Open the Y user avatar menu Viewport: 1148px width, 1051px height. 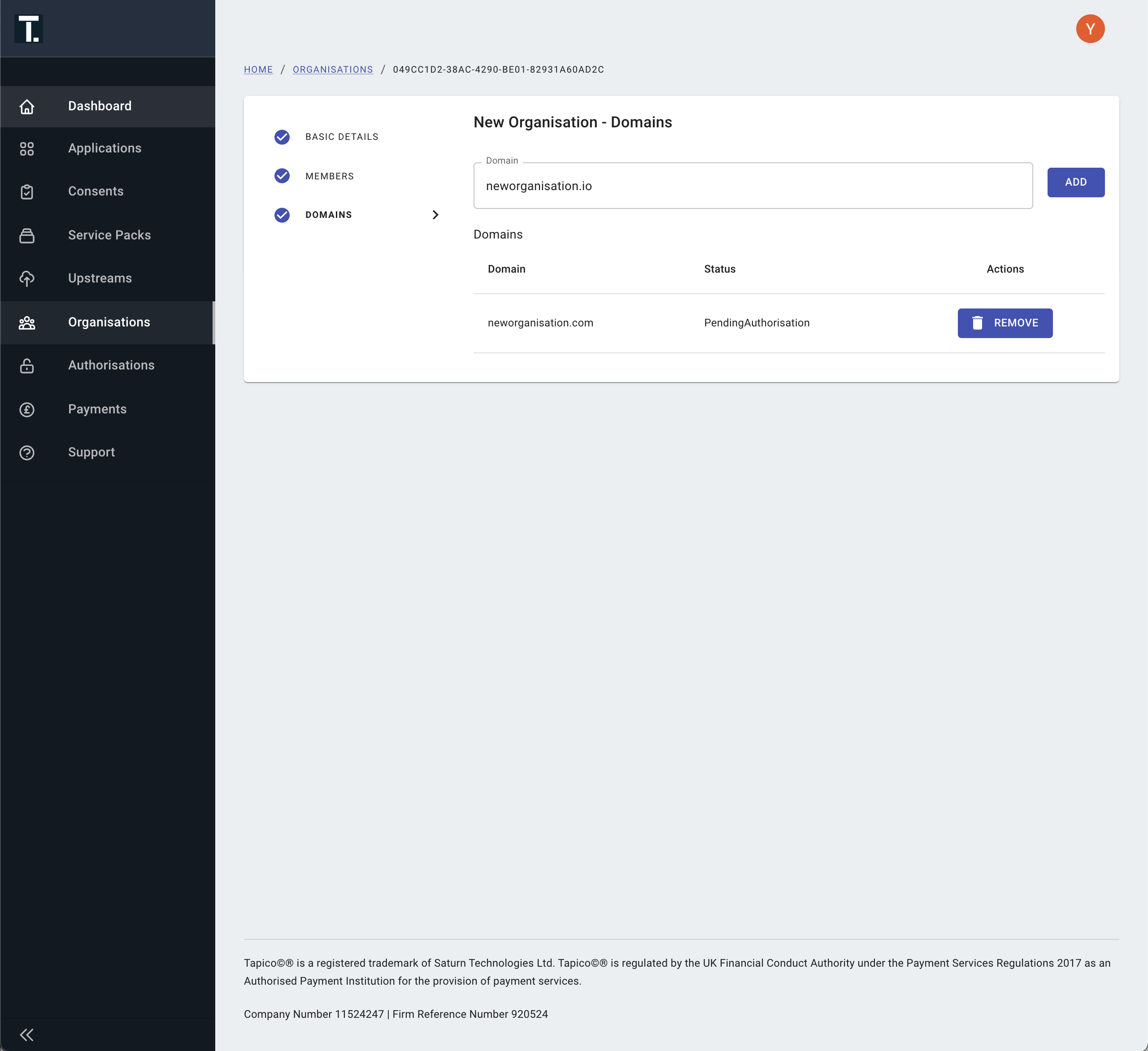pyautogui.click(x=1090, y=29)
